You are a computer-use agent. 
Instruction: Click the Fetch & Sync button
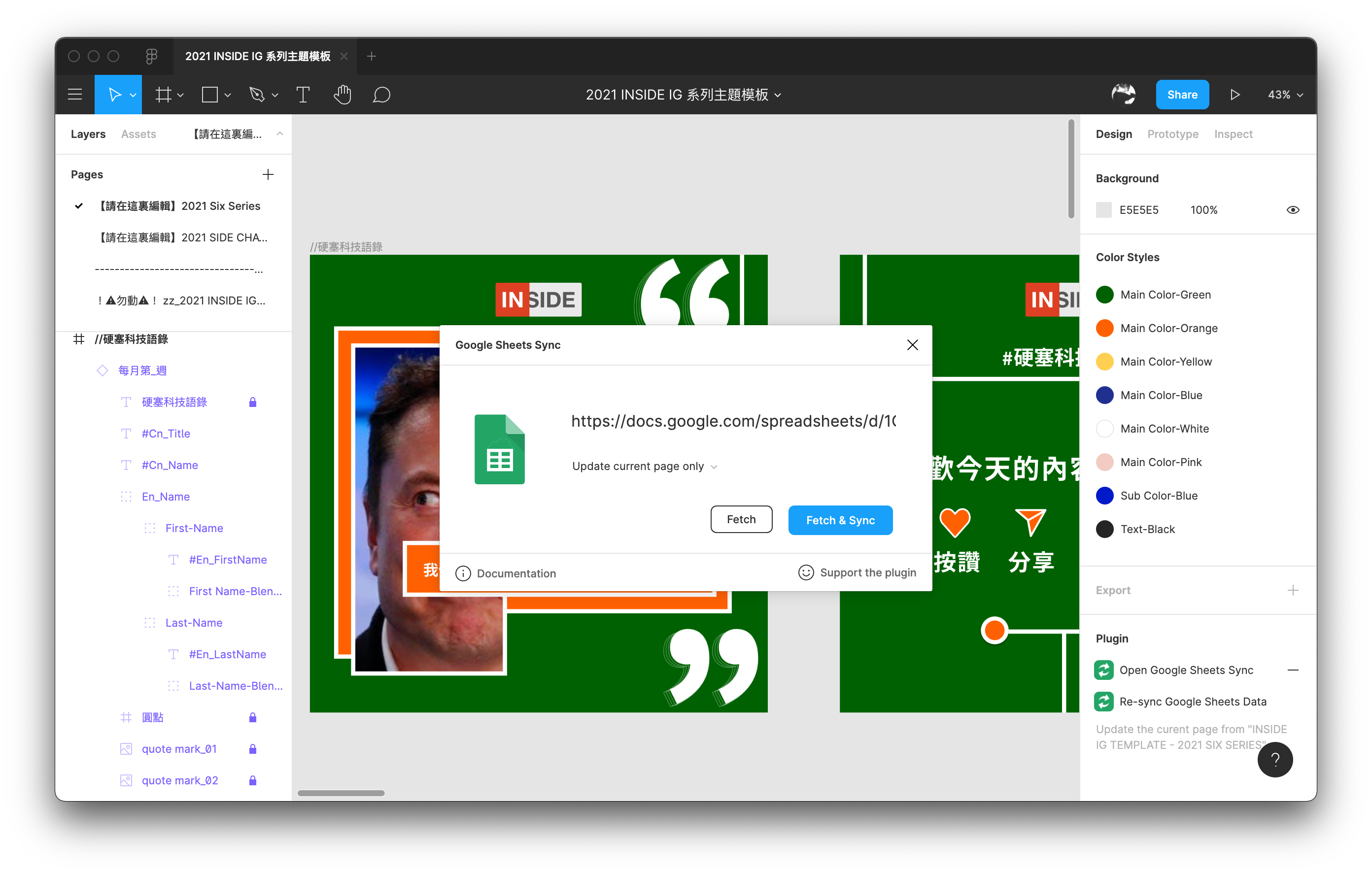pyautogui.click(x=840, y=520)
